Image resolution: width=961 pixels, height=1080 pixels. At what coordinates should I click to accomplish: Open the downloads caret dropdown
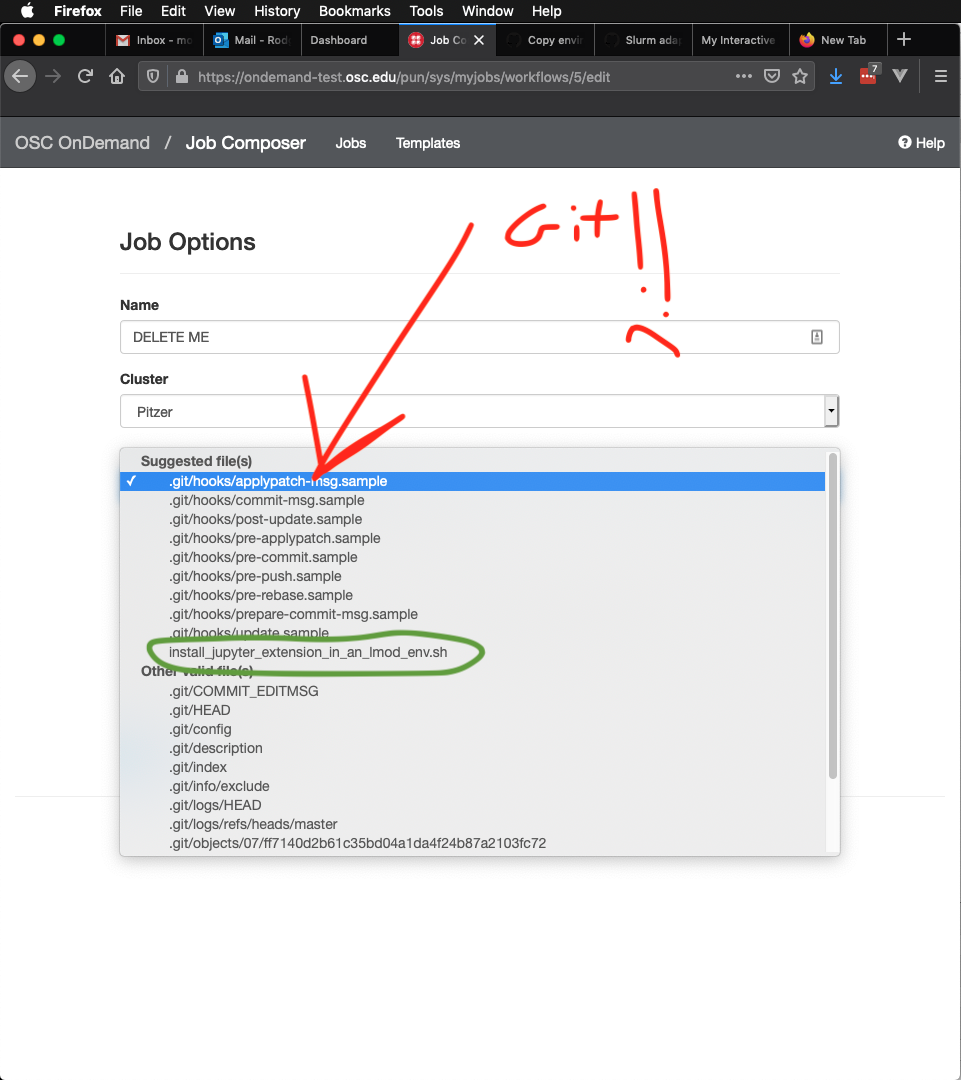click(x=899, y=75)
